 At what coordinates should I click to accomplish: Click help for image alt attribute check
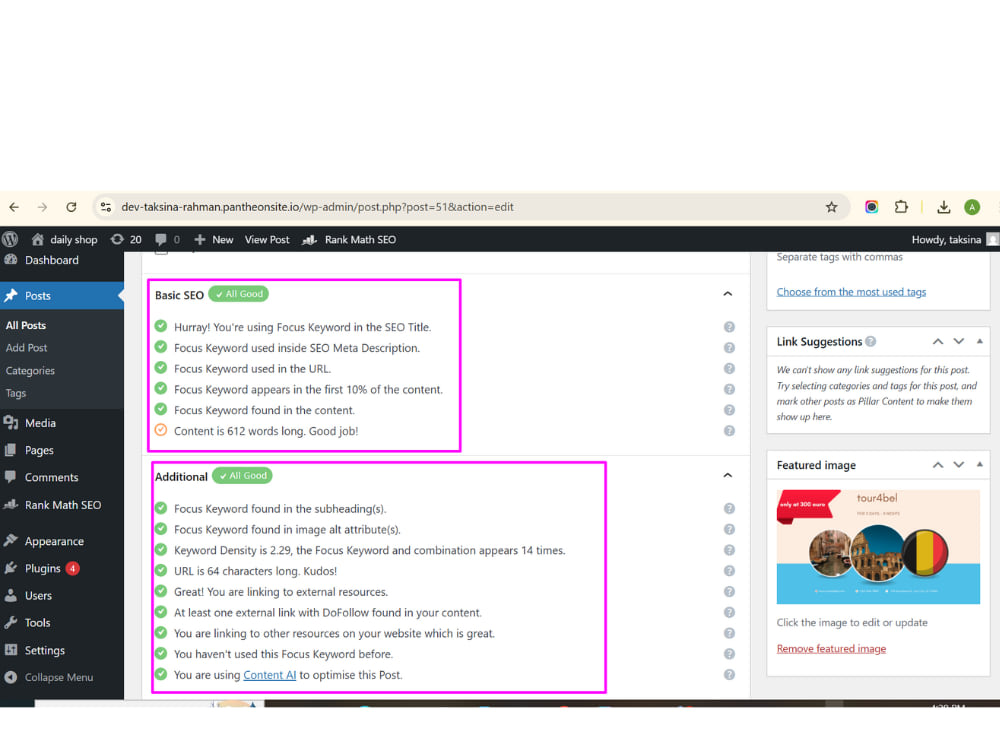pos(729,529)
